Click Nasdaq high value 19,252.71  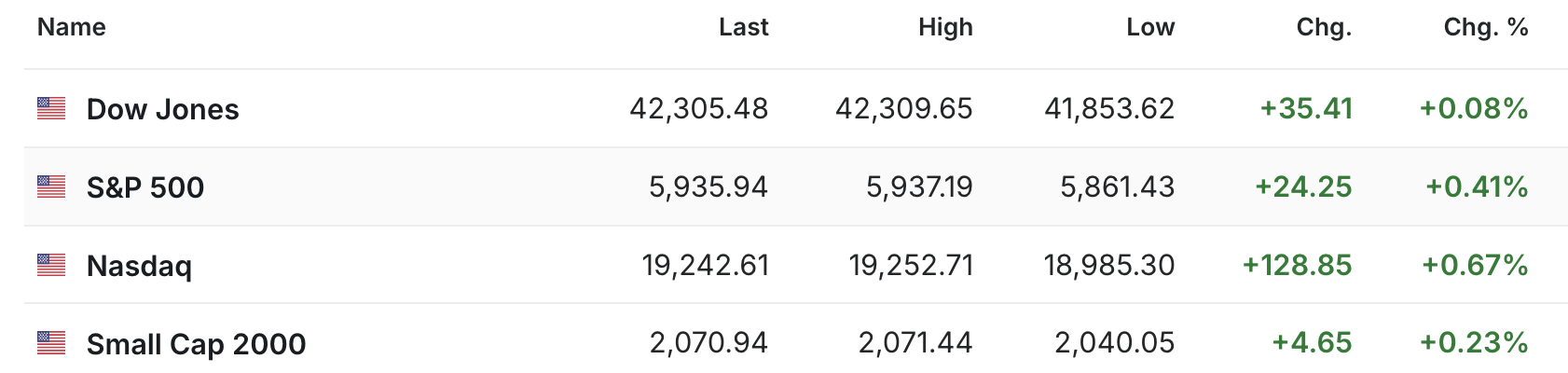[911, 266]
